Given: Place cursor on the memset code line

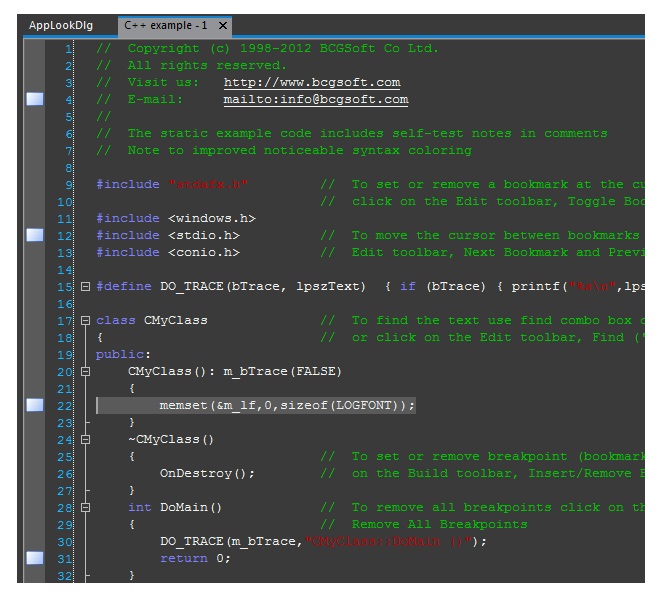Looking at the screenshot, I should [x=286, y=405].
